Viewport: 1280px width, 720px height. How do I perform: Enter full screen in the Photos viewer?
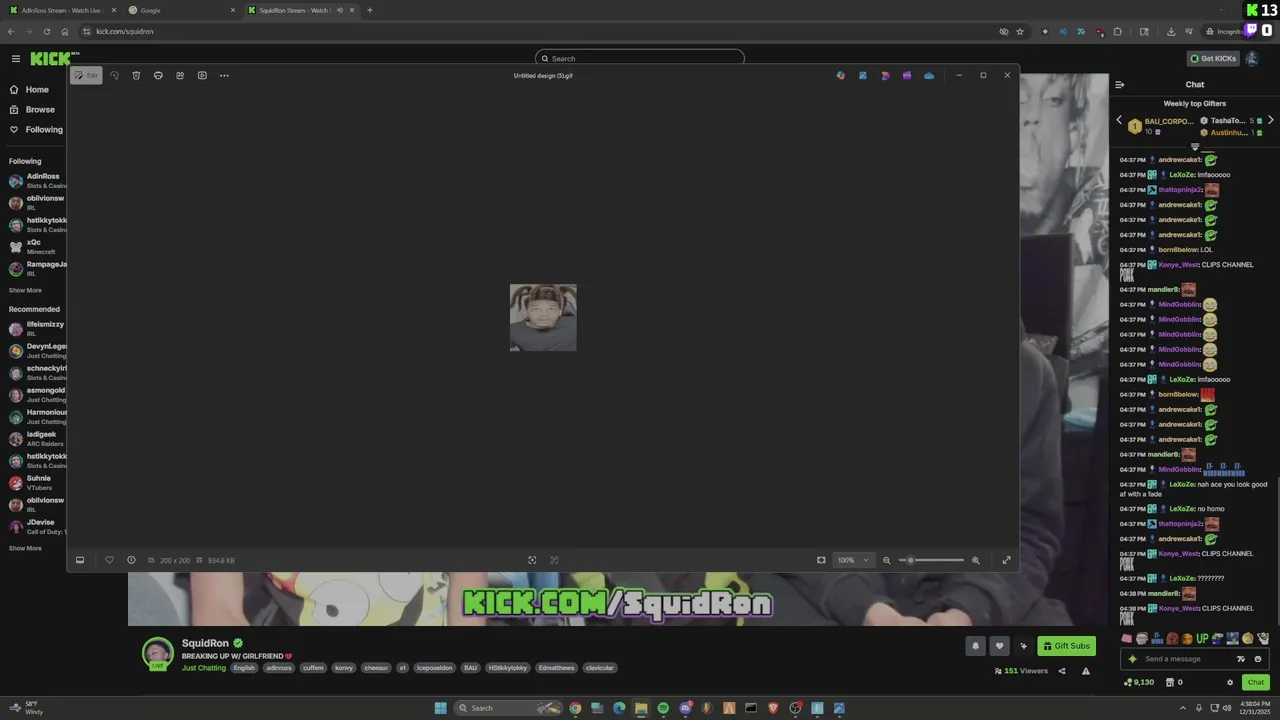(1006, 560)
